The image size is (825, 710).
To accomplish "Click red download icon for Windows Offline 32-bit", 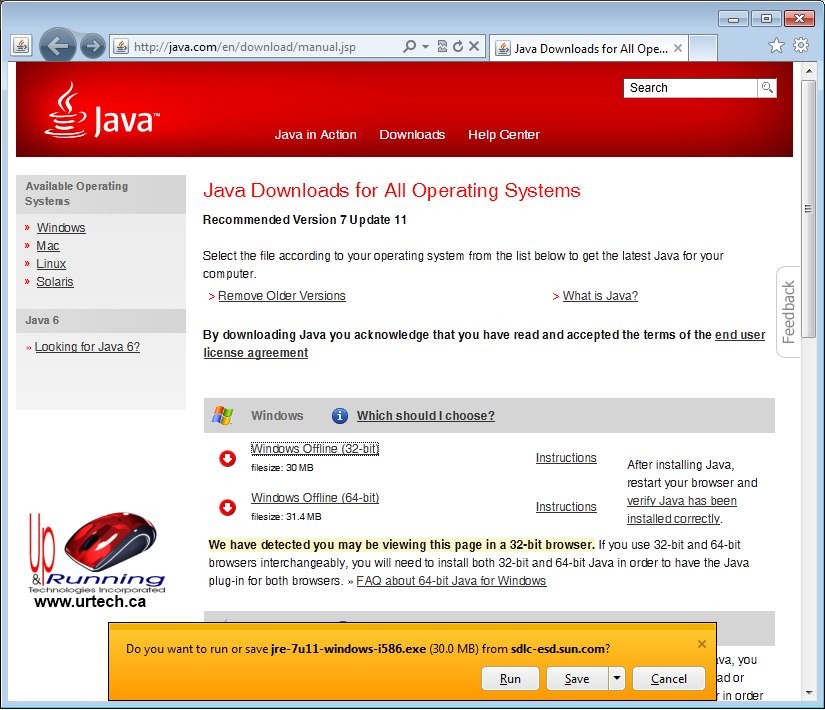I will point(227,458).
